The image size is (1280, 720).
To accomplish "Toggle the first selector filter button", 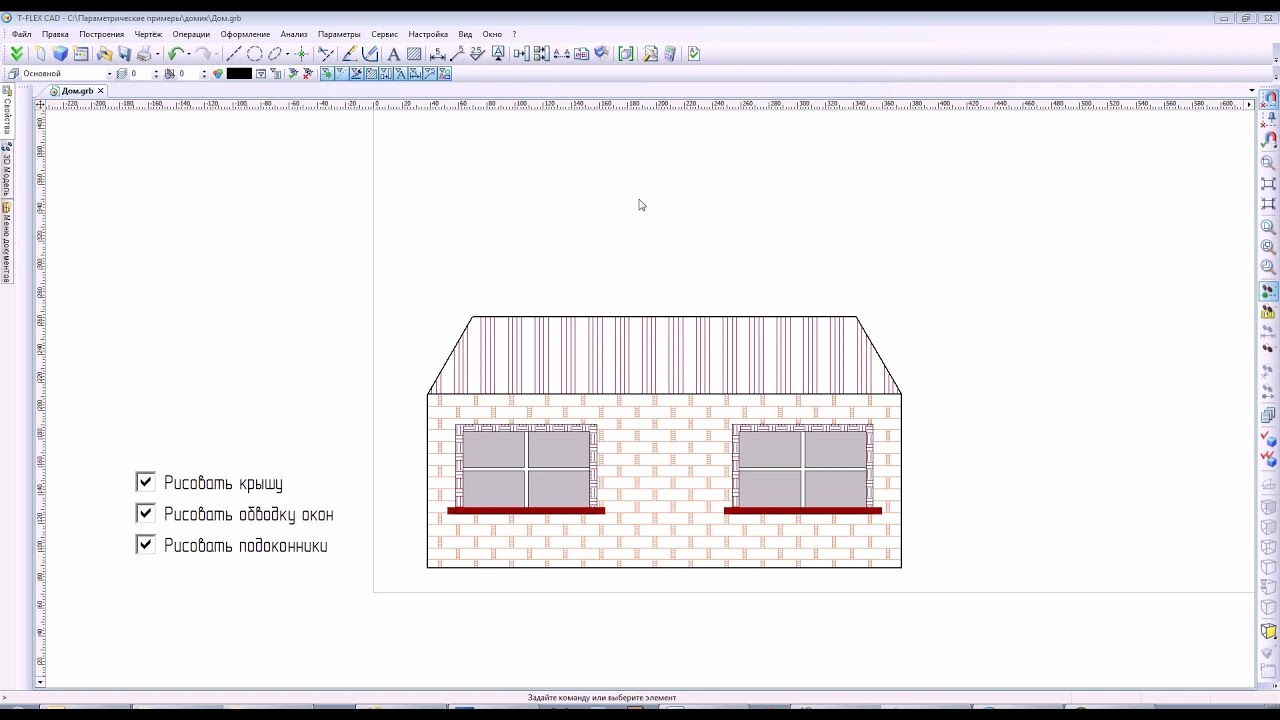I will point(327,73).
